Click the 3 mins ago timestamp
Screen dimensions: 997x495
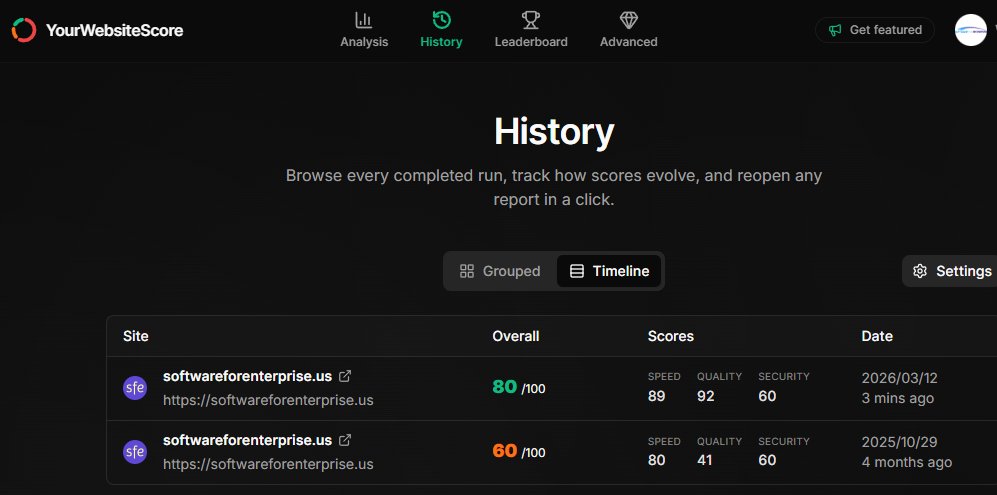pos(898,398)
